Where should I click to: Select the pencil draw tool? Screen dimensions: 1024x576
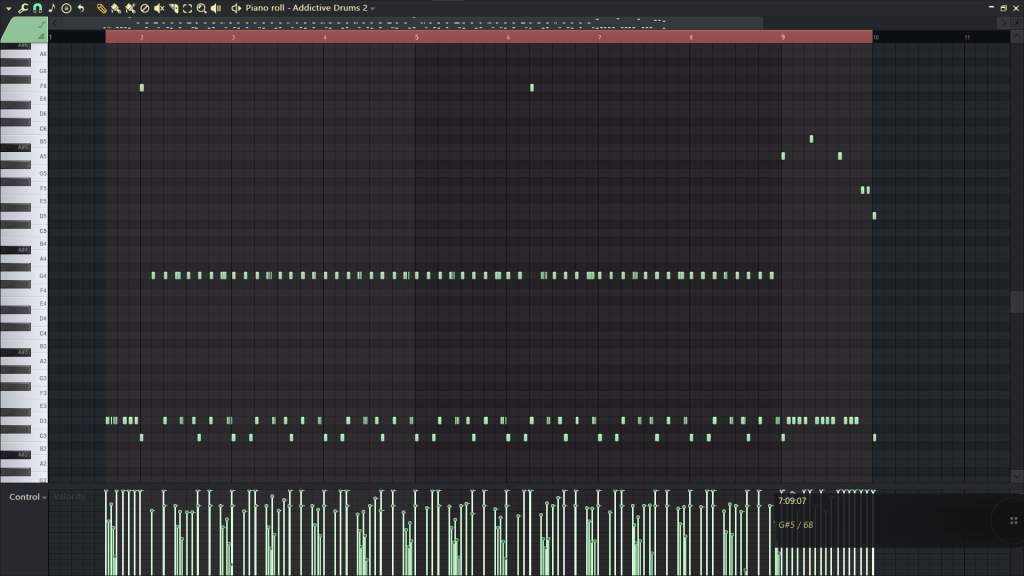coord(102,8)
